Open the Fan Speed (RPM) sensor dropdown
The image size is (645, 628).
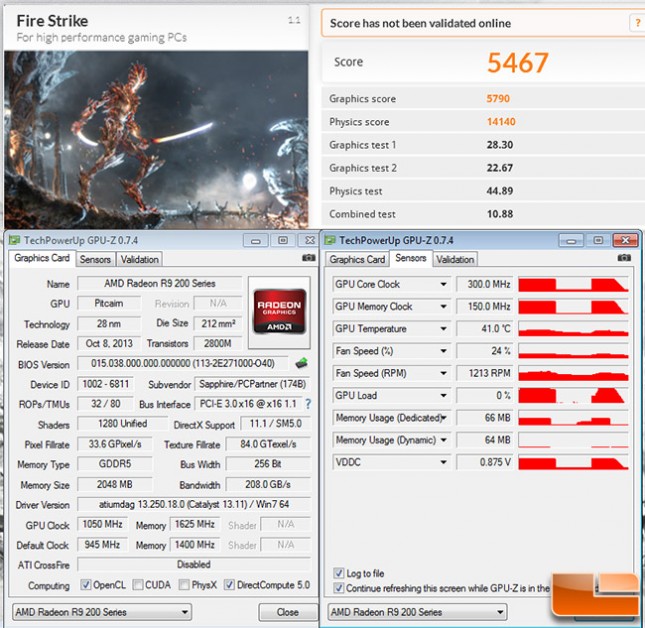click(x=443, y=373)
